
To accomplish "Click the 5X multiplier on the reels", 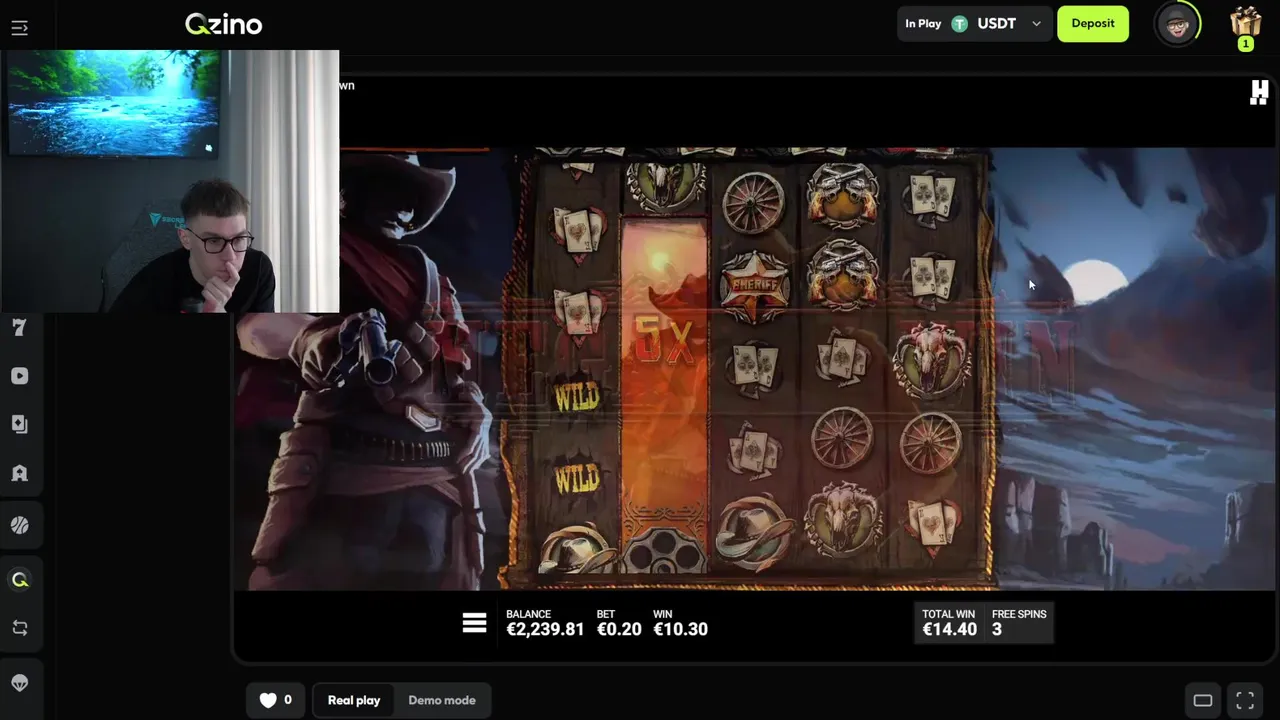I will [663, 342].
